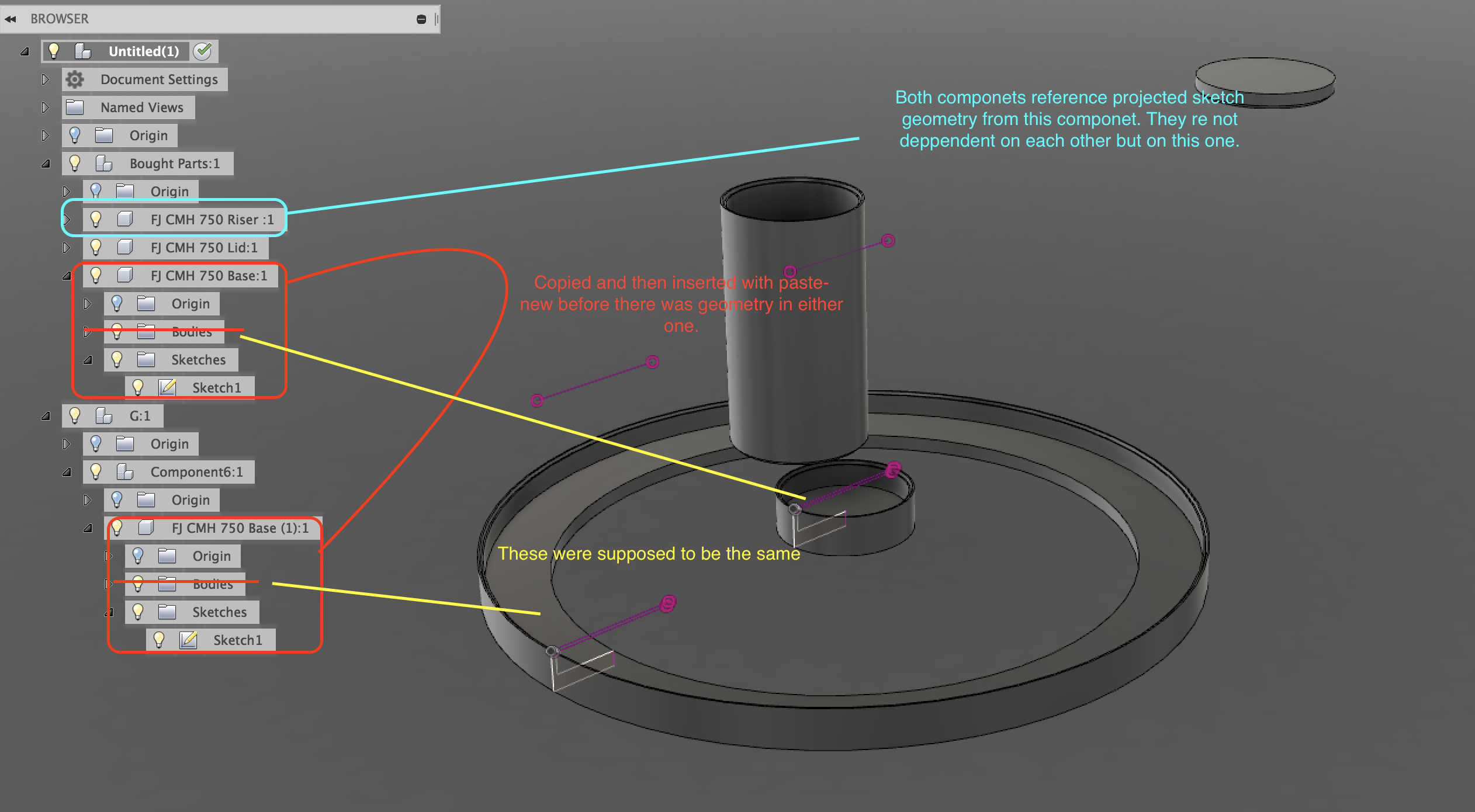1475x812 pixels.
Task: Expand the Document Settings node
Action: [46, 79]
